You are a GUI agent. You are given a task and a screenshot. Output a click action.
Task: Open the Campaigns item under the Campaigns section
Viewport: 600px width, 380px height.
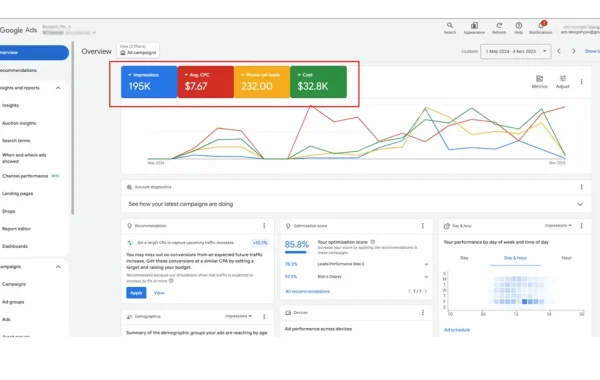(14, 284)
